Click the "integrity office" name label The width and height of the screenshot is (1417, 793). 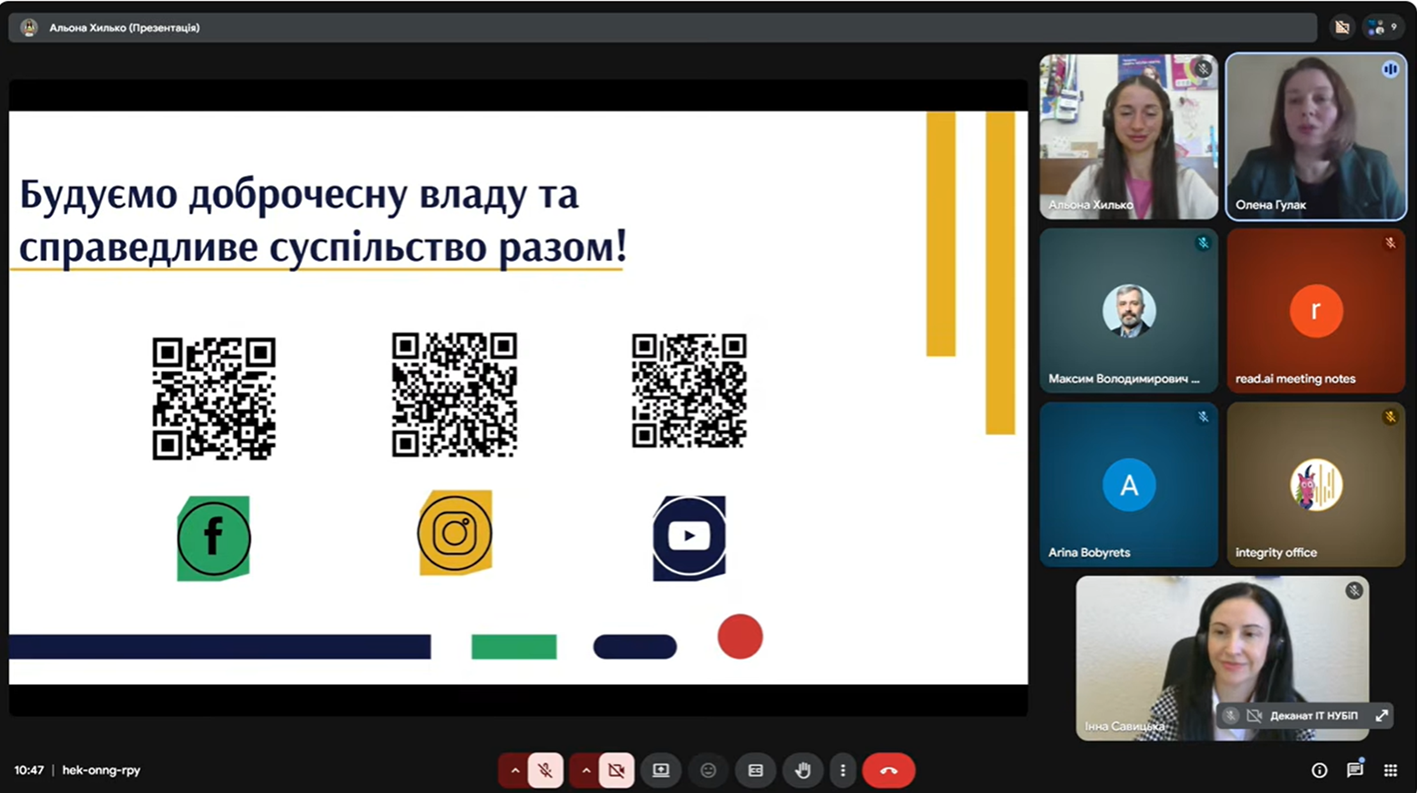(x=1276, y=552)
